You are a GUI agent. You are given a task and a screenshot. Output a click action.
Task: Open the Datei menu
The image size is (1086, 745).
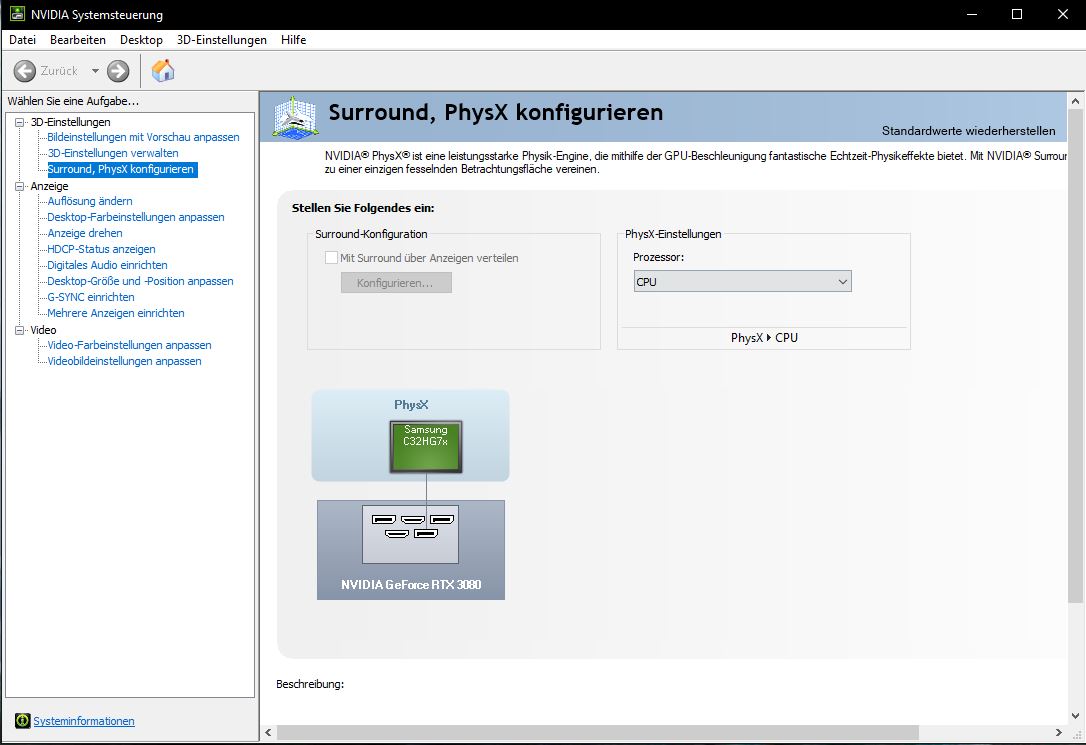coord(22,39)
